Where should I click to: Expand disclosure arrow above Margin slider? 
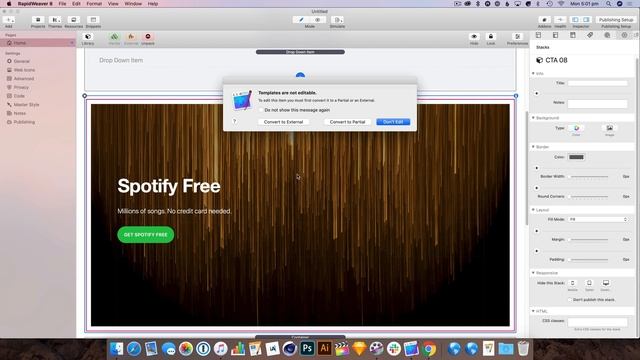(537, 231)
